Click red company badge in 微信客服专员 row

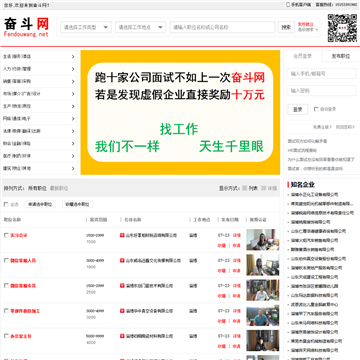tap(122, 286)
